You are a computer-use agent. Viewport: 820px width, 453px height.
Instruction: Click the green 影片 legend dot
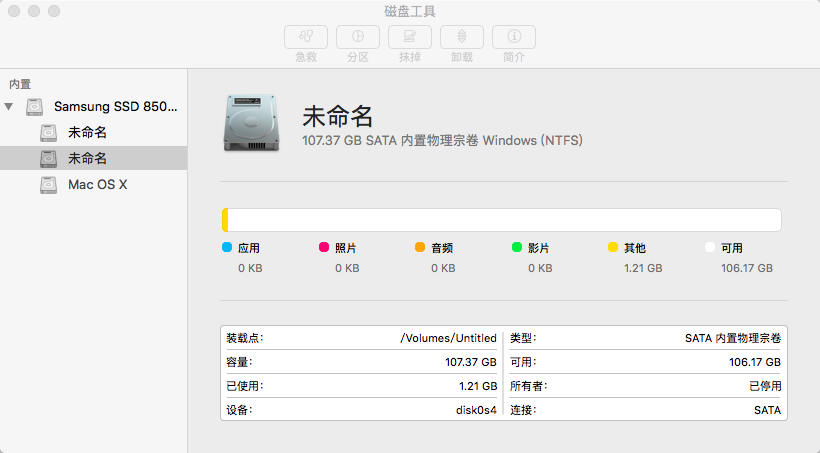click(517, 247)
